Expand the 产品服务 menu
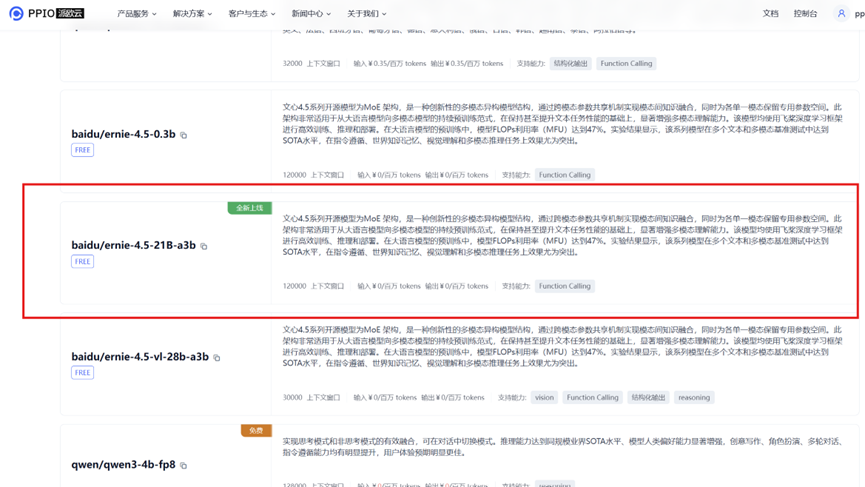The image size is (865, 487). (x=136, y=14)
